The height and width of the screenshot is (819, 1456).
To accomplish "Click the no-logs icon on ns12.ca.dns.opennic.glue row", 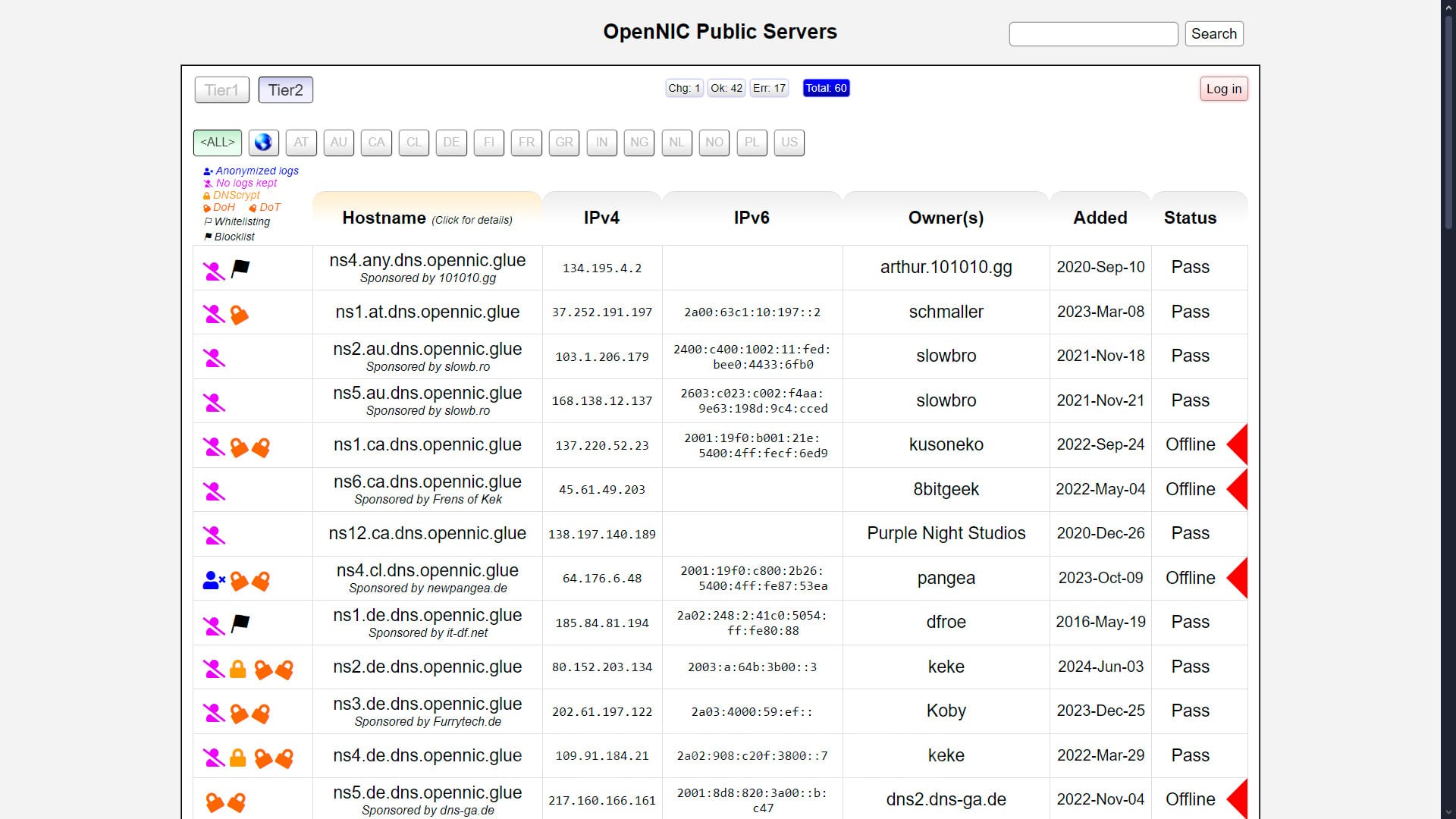I will (x=215, y=535).
